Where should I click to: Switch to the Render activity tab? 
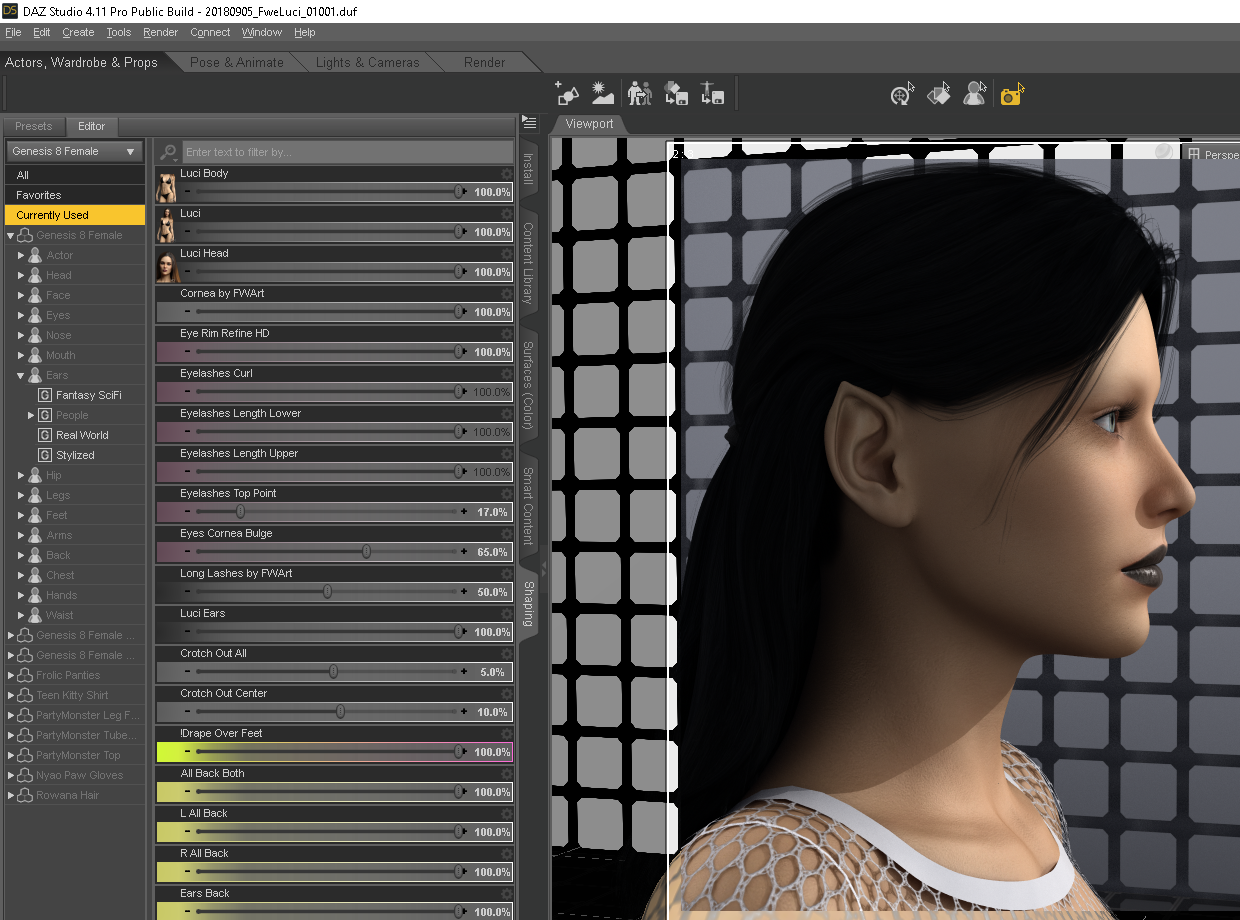pyautogui.click(x=484, y=62)
